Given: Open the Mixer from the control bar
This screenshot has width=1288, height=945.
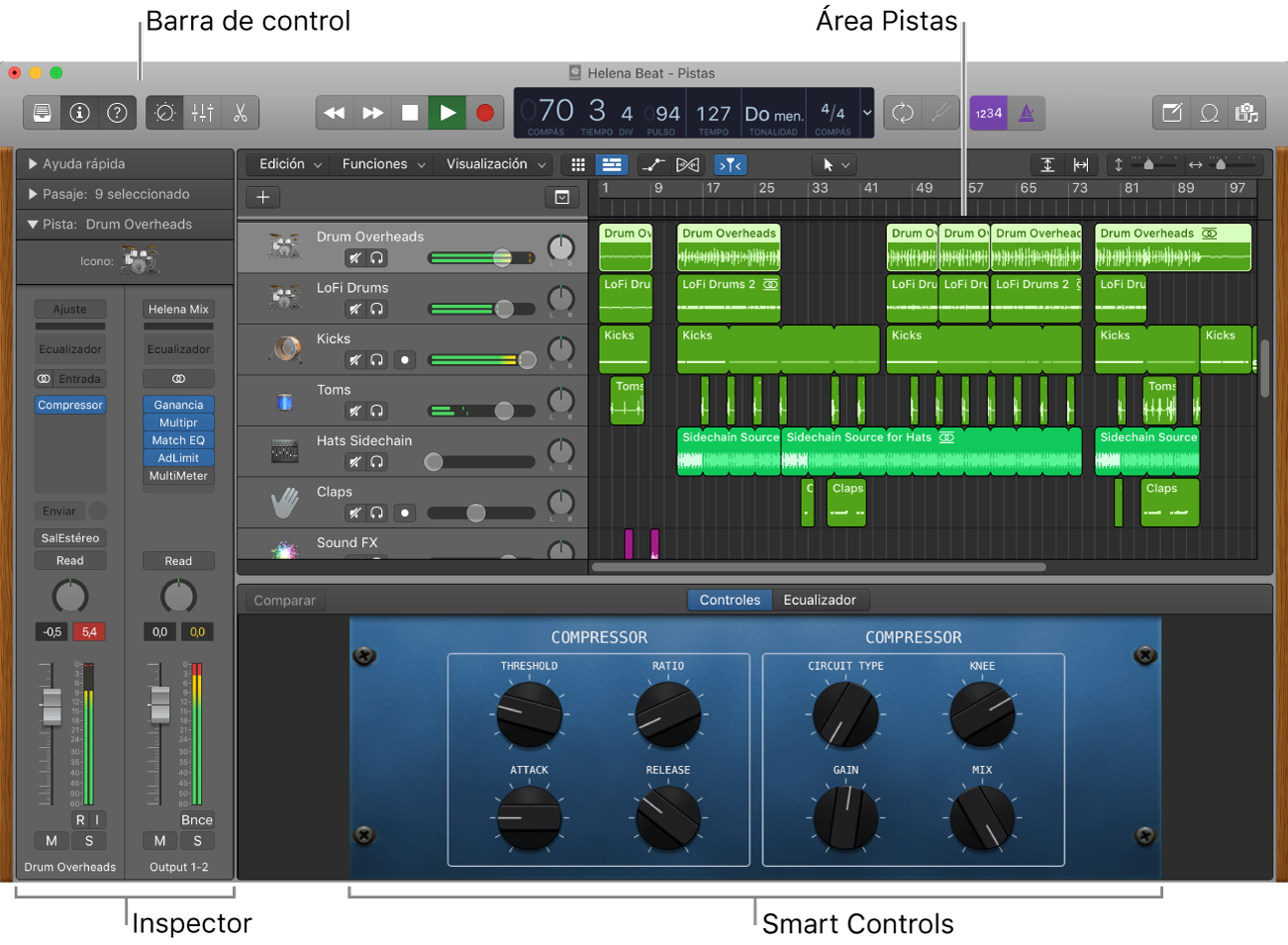Looking at the screenshot, I should [x=202, y=113].
